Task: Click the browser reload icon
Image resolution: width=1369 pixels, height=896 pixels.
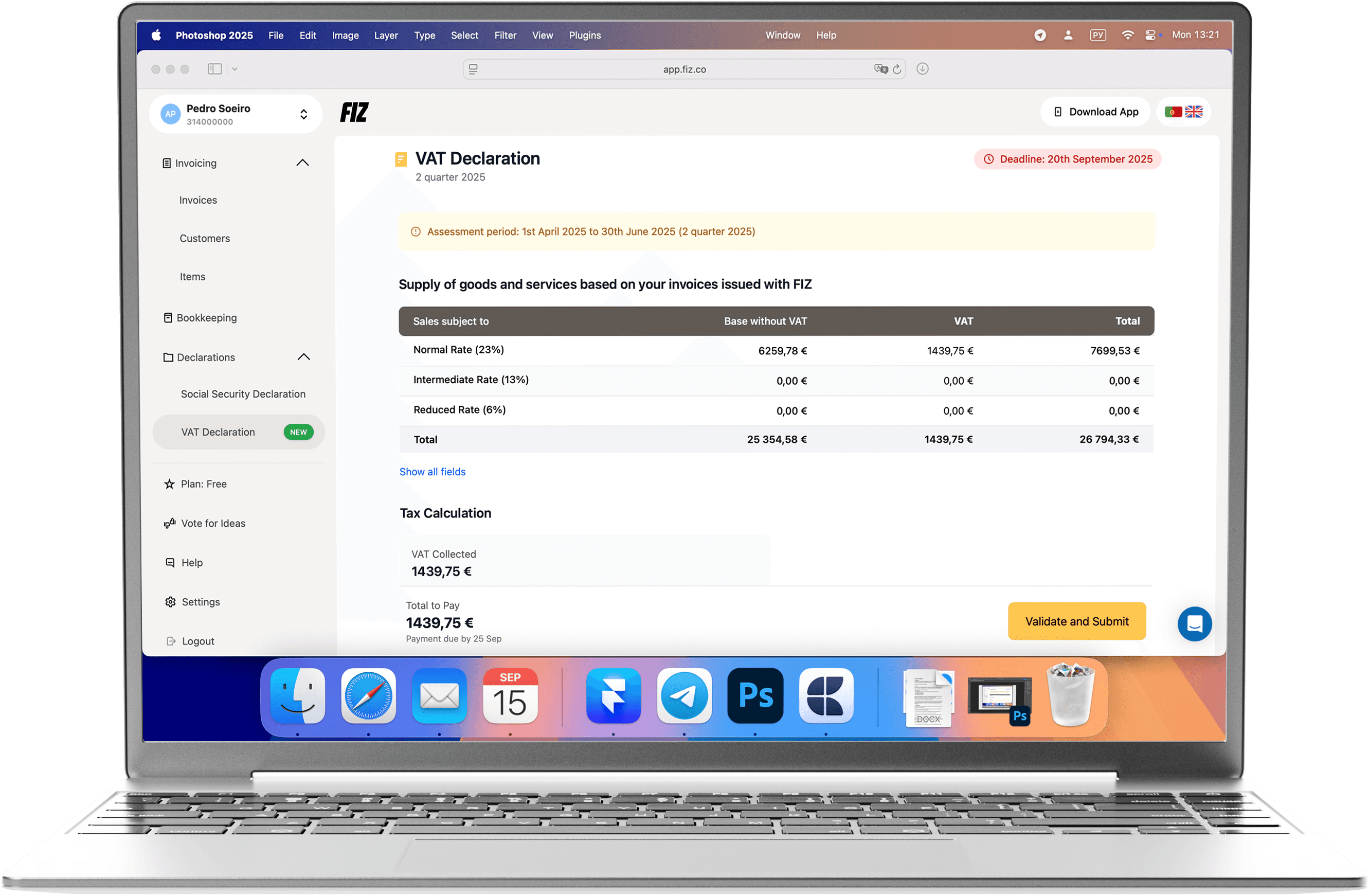Action: [897, 69]
